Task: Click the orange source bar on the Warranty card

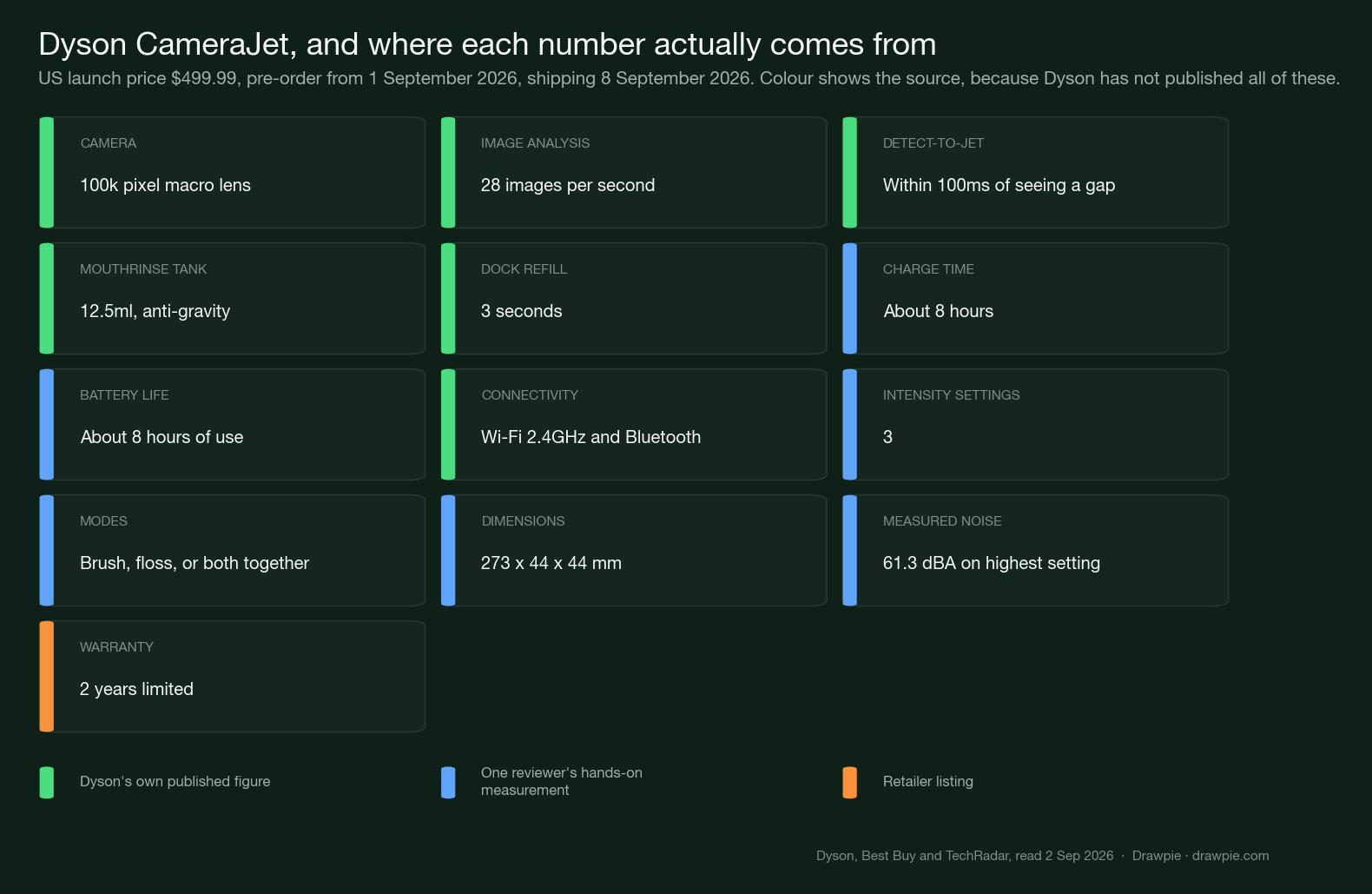Action: click(47, 677)
